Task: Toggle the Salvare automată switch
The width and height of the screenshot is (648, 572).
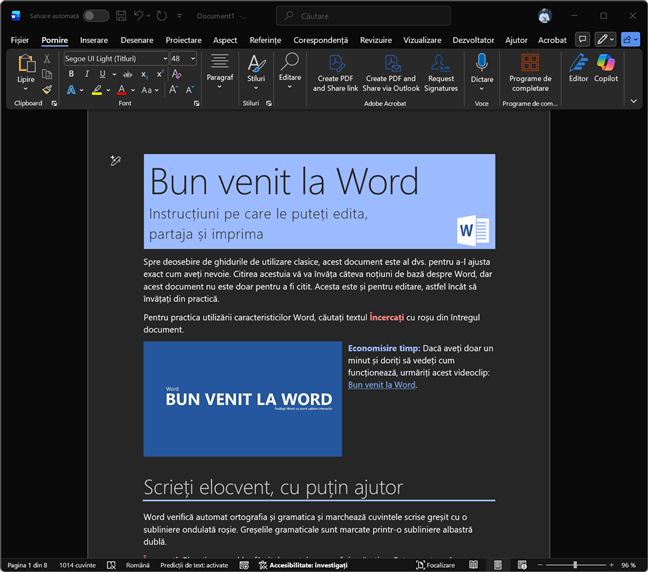Action: coord(96,16)
